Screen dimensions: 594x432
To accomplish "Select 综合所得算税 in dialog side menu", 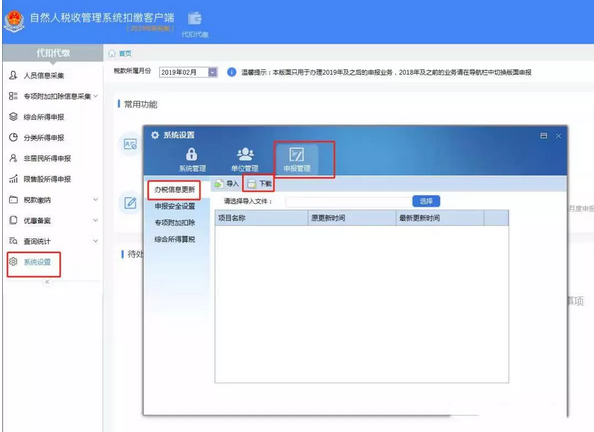I will 175,239.
